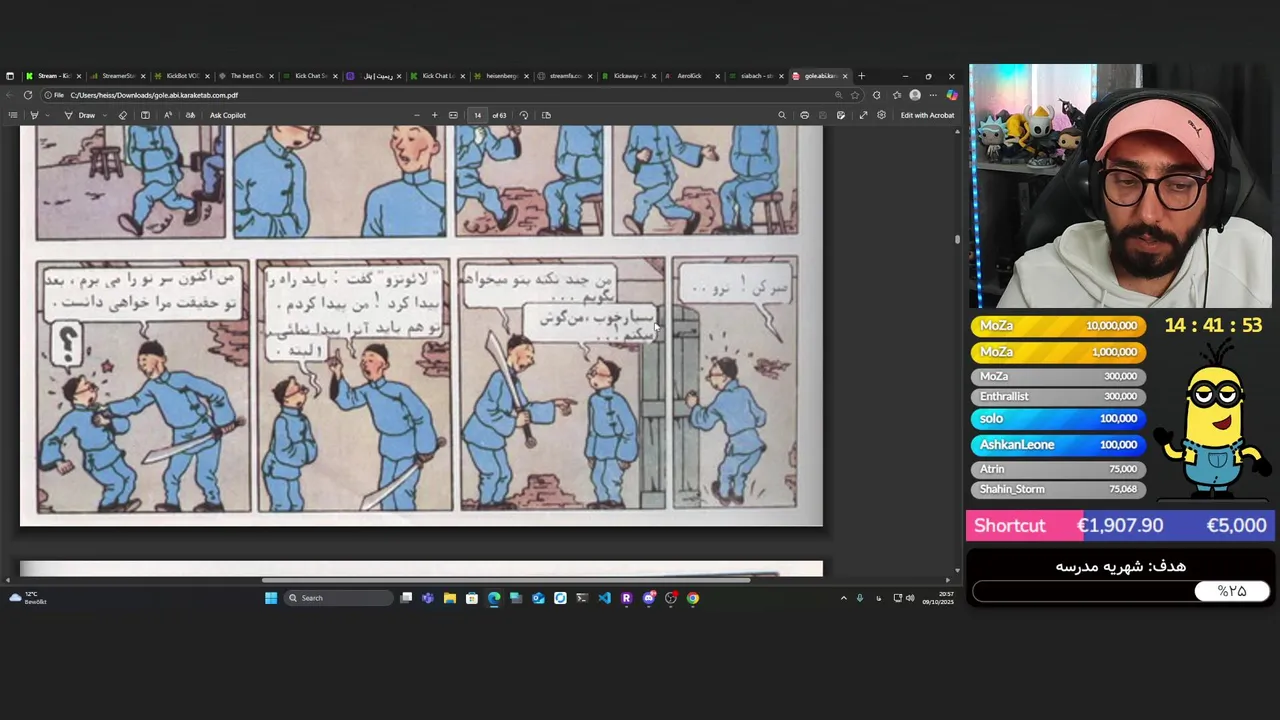The image size is (1280, 720).
Task: Open browser Extensions menu
Action: point(877,95)
